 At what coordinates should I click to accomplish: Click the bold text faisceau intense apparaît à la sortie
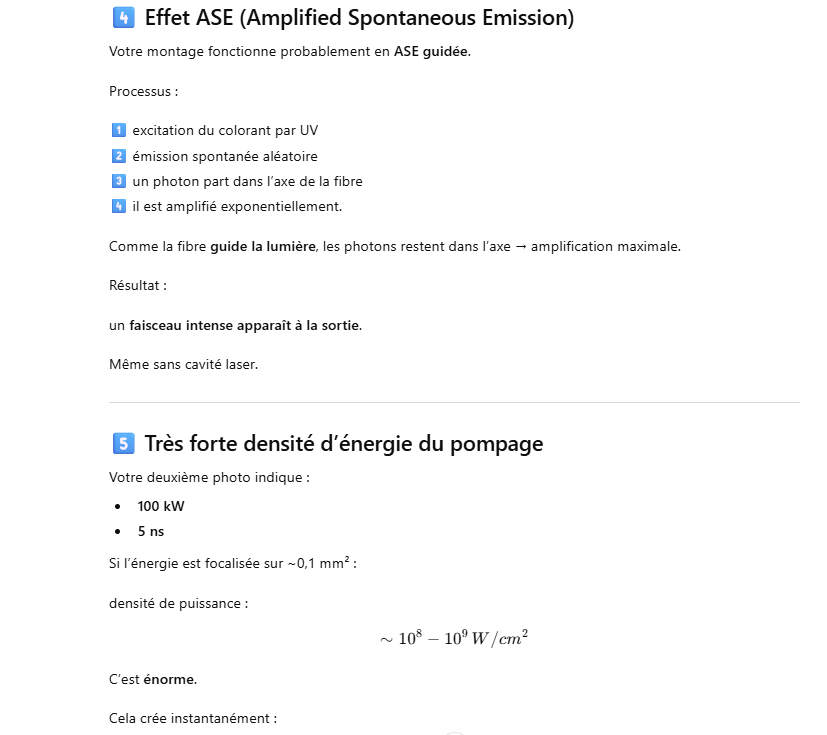click(x=245, y=326)
